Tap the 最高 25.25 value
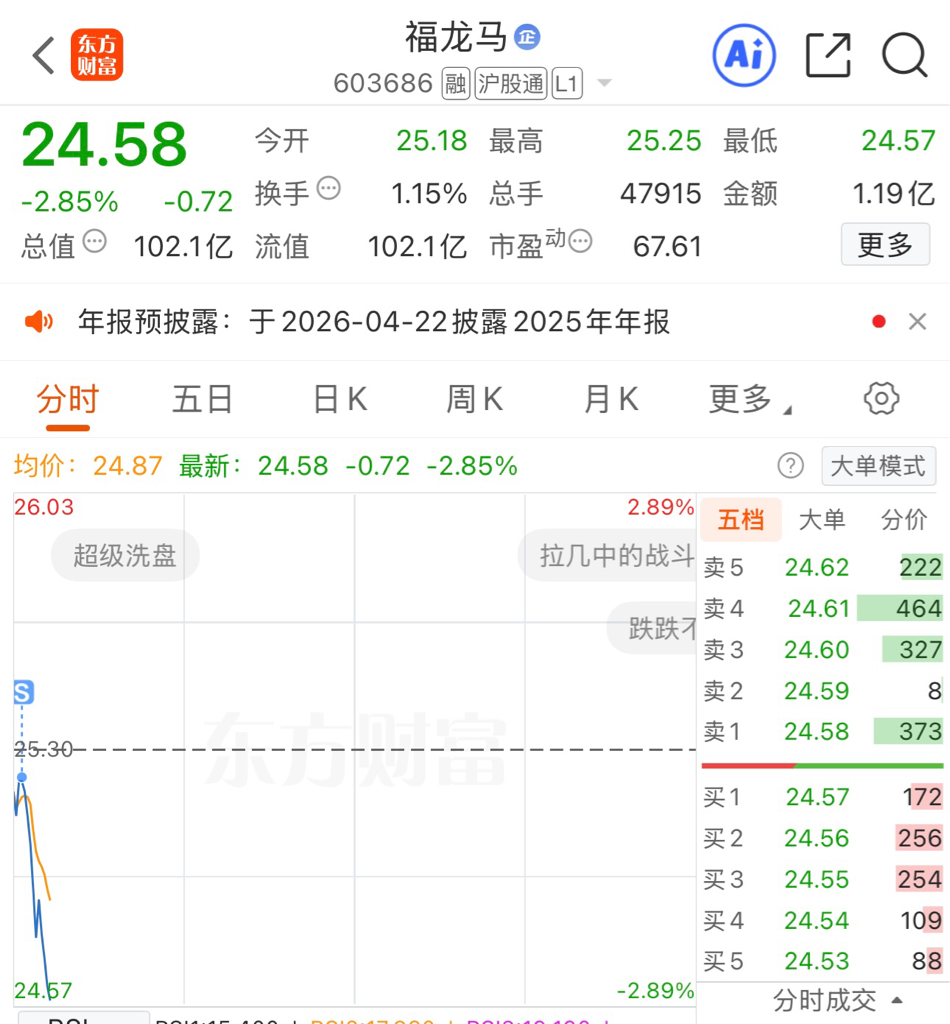The height and width of the screenshot is (1024, 950). (x=664, y=140)
